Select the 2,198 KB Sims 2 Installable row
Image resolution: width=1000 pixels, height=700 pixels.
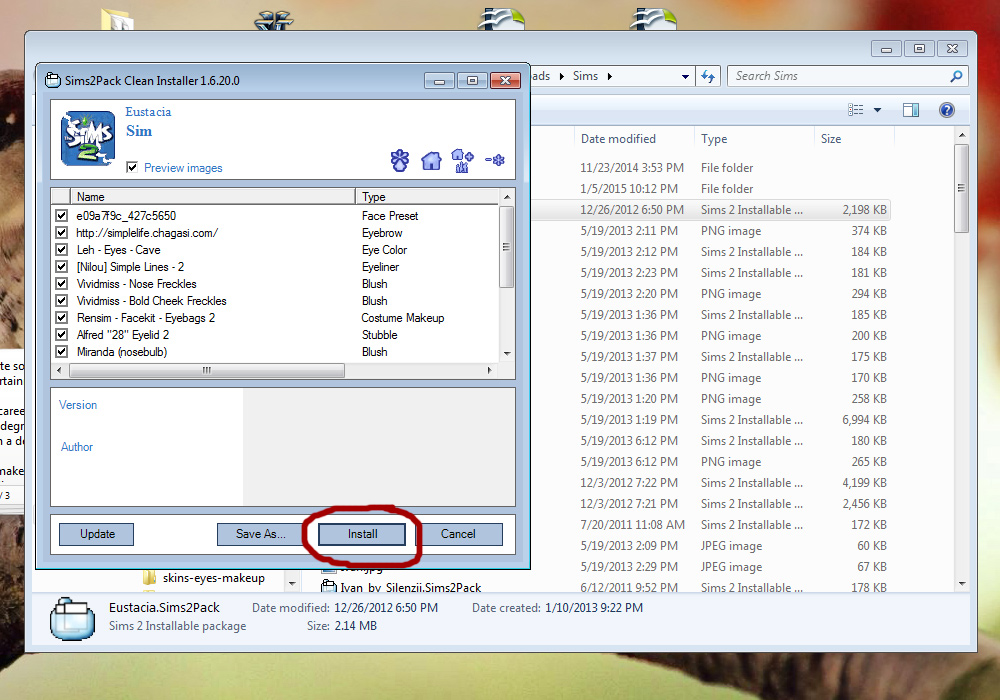click(x=711, y=210)
